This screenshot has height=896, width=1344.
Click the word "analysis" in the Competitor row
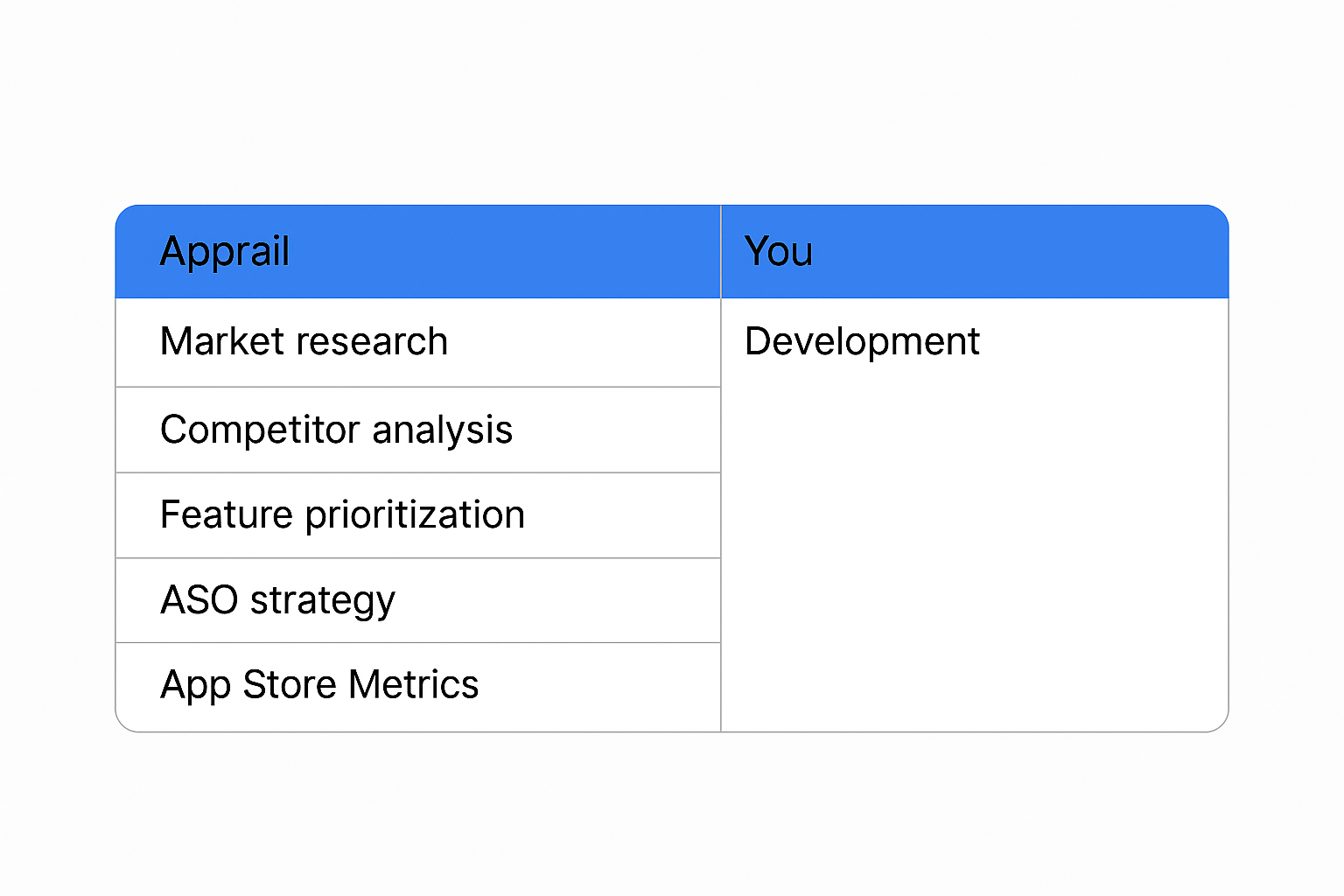click(x=442, y=430)
